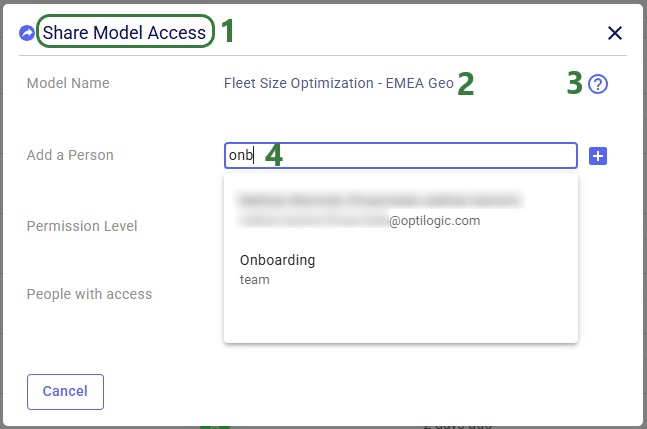
Task: Click the Model Name label
Action: pyautogui.click(x=68, y=83)
